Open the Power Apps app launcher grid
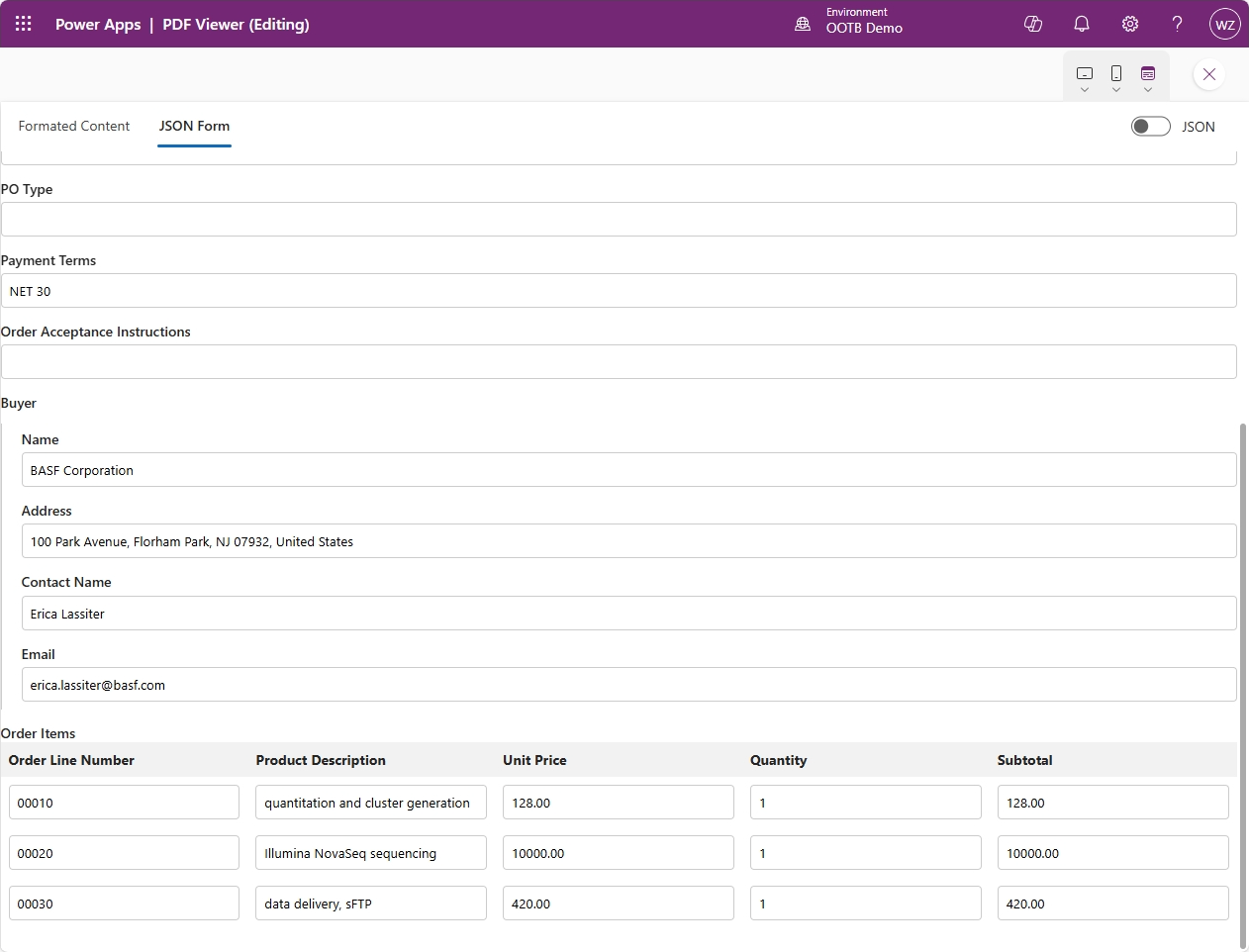 24,24
